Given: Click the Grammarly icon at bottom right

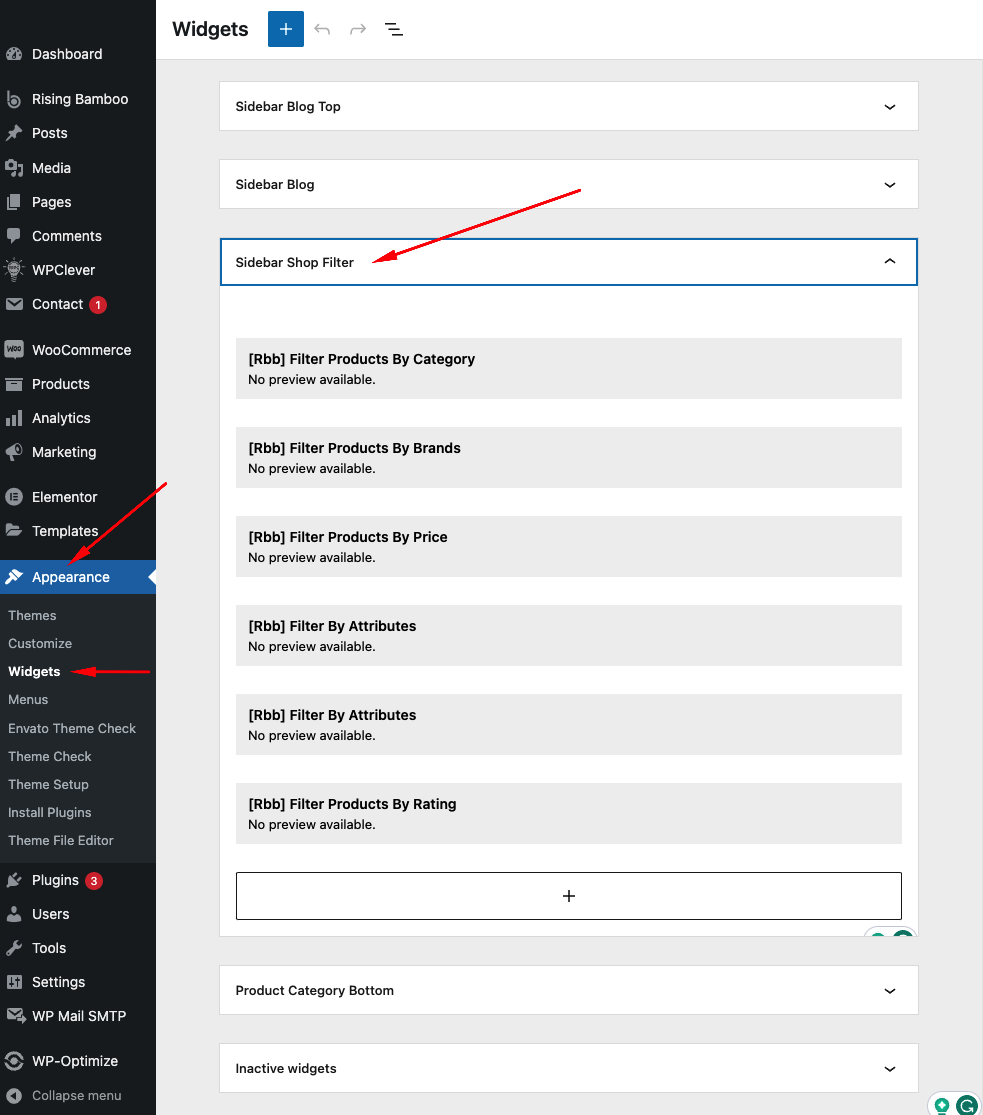Looking at the screenshot, I should (x=966, y=1105).
